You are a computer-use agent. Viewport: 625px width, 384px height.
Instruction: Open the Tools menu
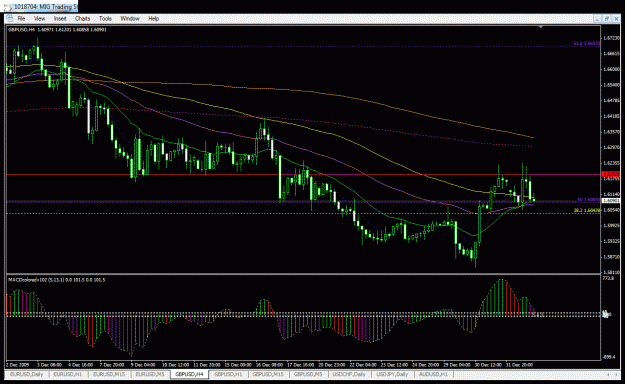coord(105,19)
